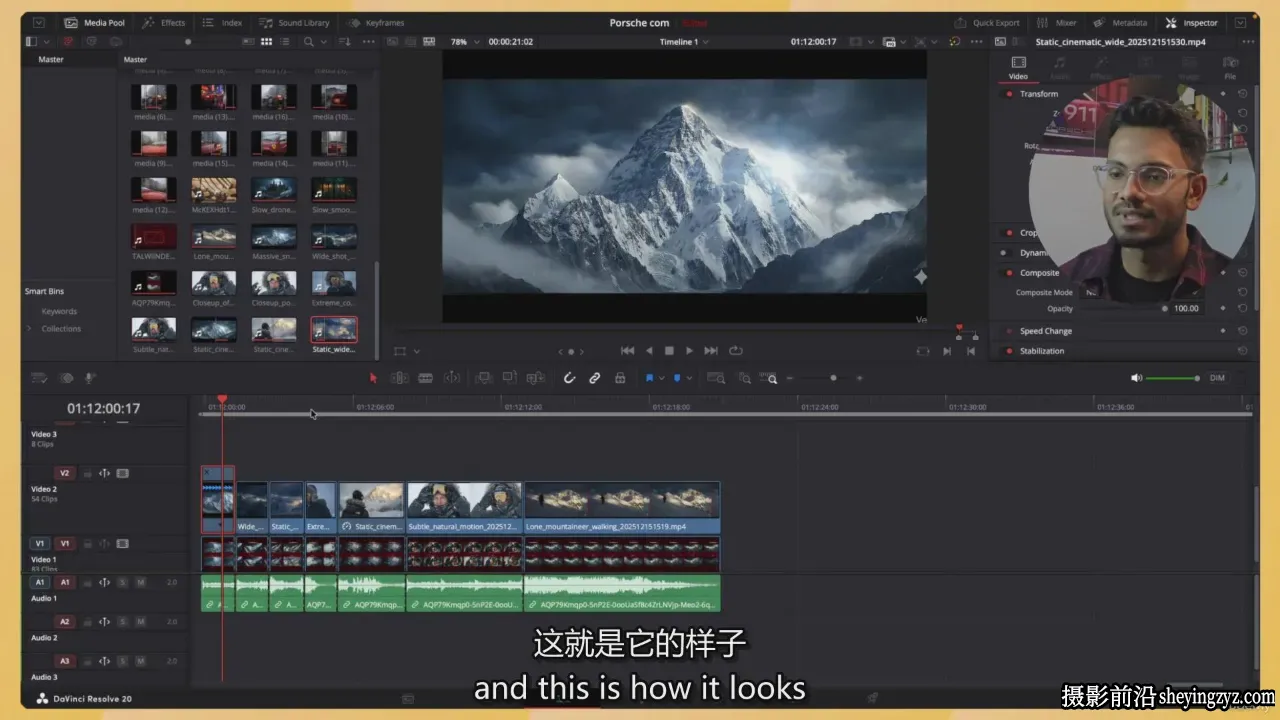Adjust the timeline zoom slider
The image size is (1280, 720).
point(826,378)
